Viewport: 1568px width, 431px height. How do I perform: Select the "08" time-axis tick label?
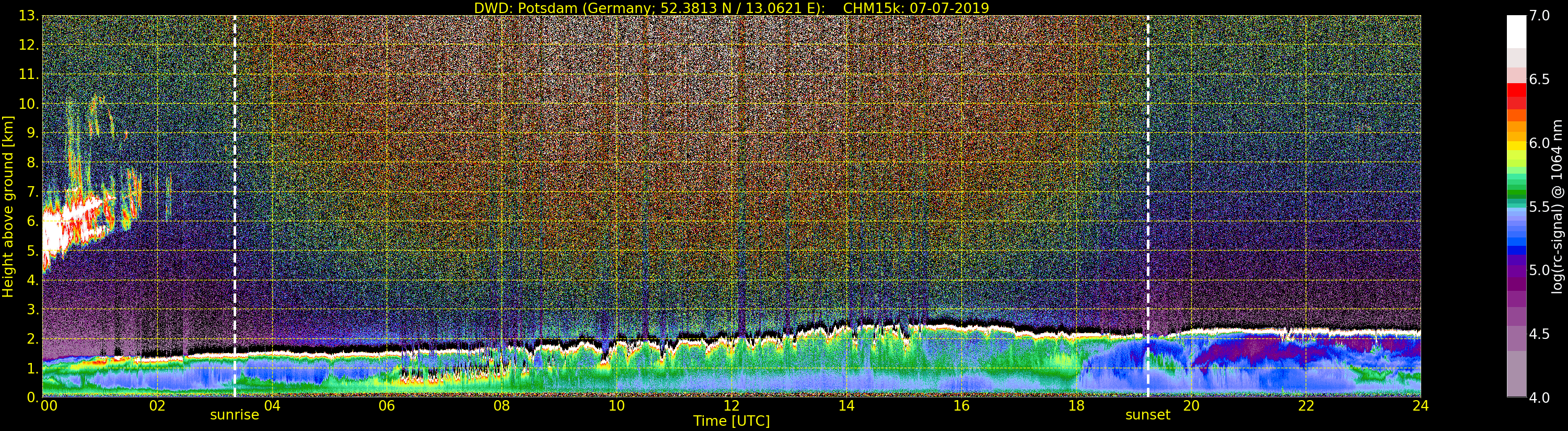click(502, 405)
